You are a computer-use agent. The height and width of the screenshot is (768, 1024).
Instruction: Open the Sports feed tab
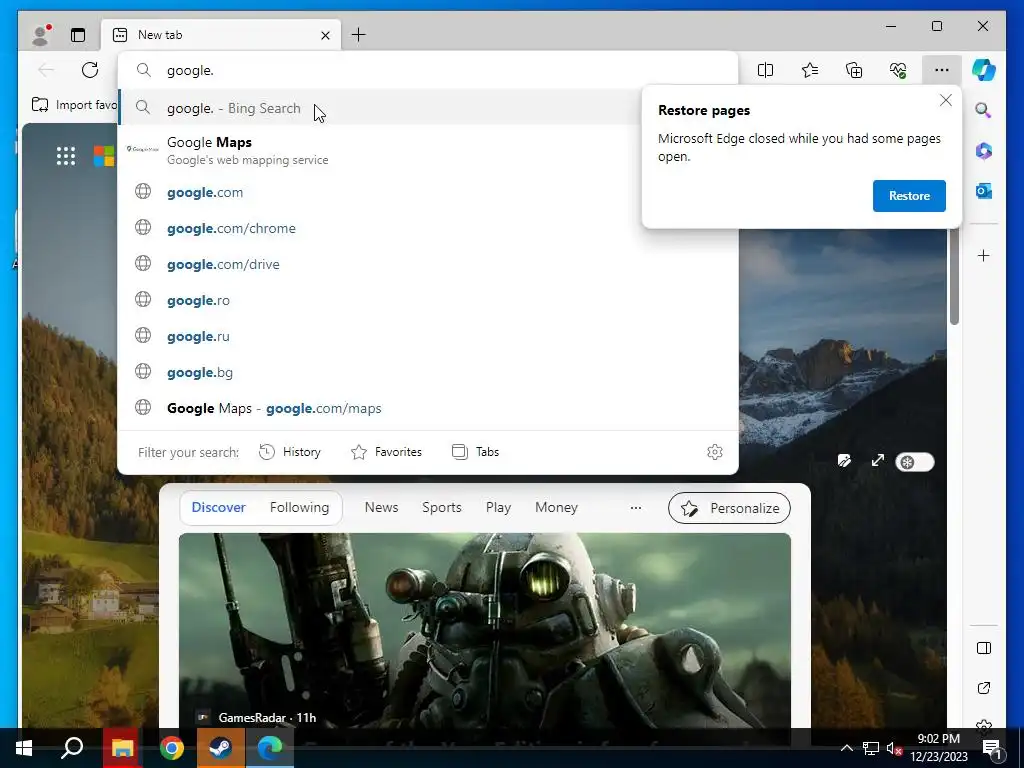click(x=441, y=507)
